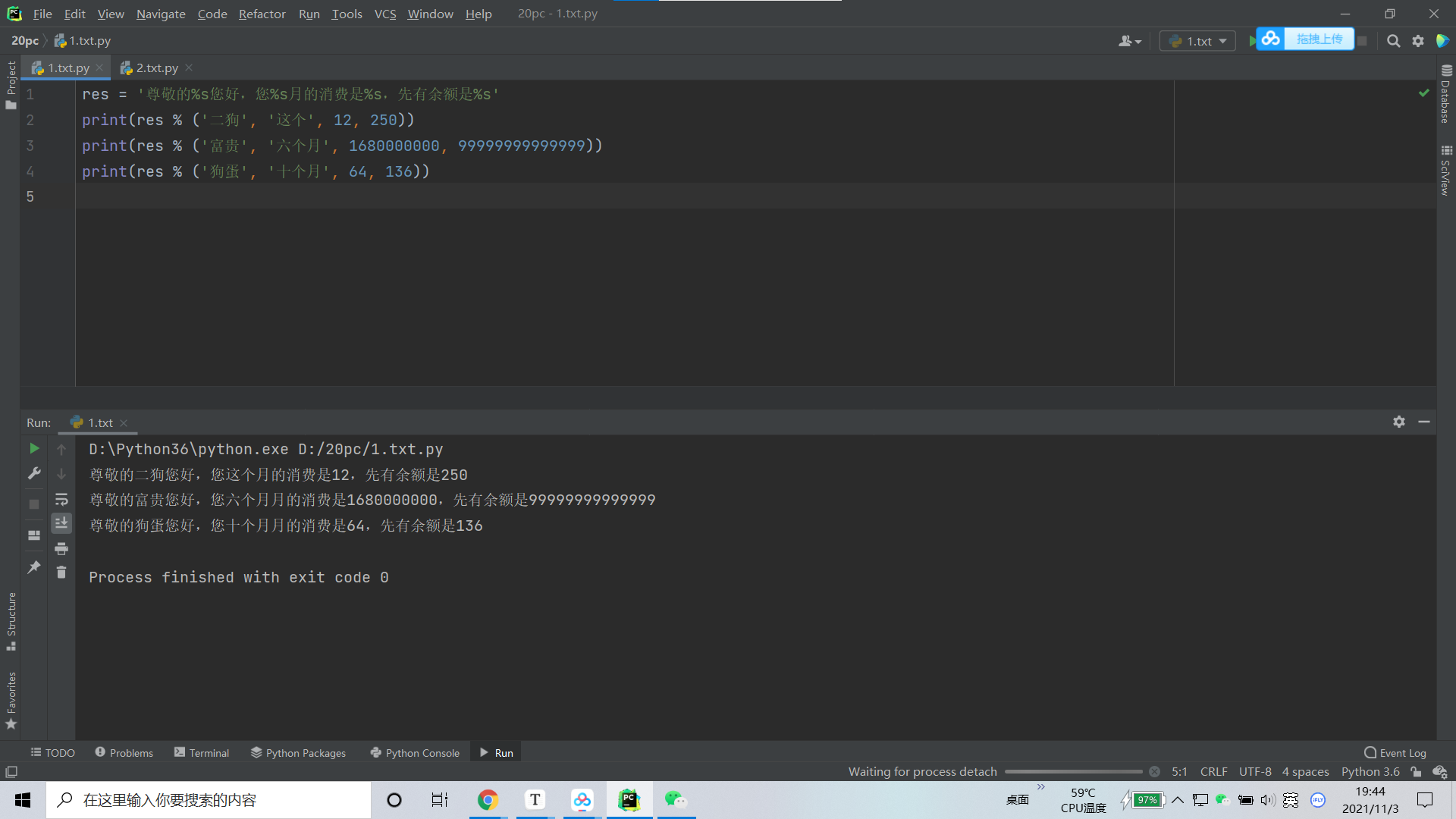The width and height of the screenshot is (1456, 819).
Task: Open Search Everywhere magnifier icon
Action: point(1393,41)
